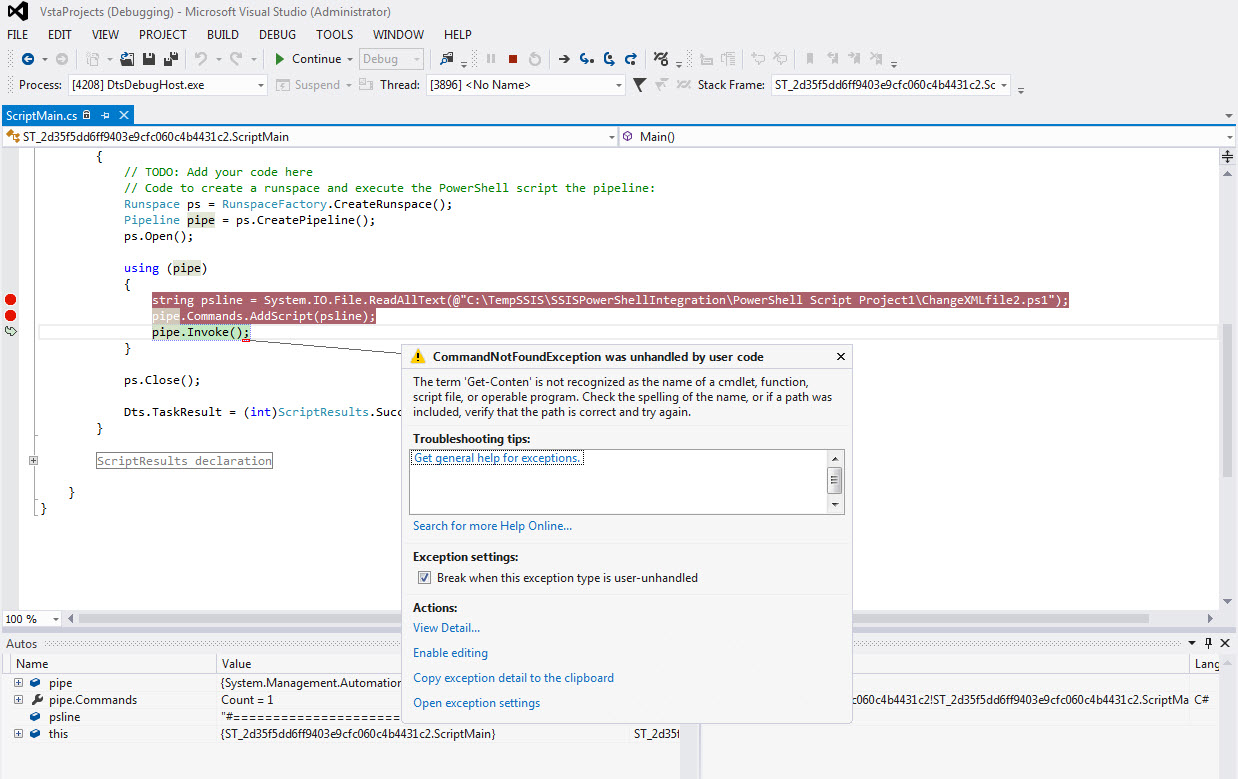Close the exception helper popup
This screenshot has height=779, width=1238.
click(x=841, y=356)
